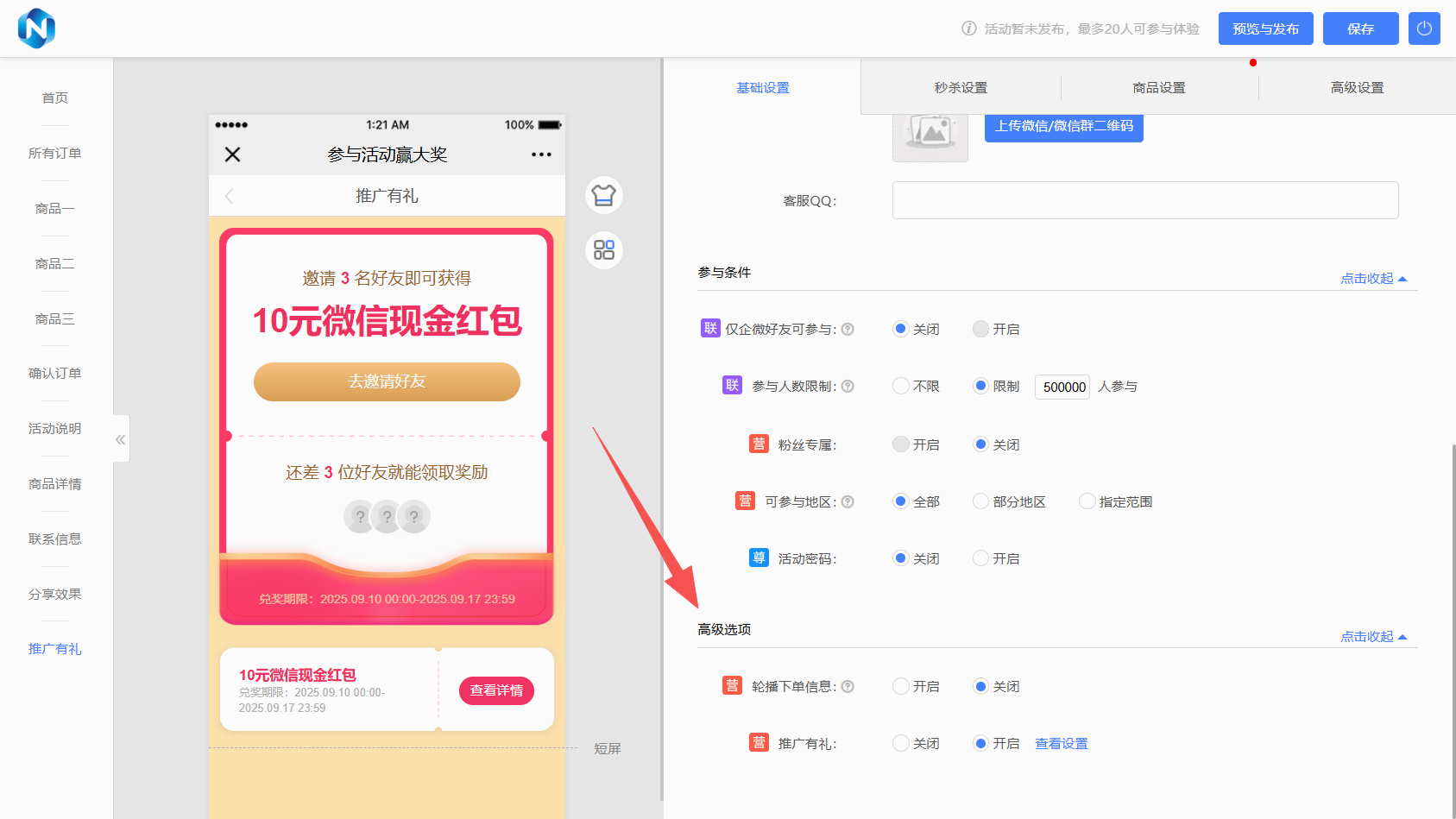Enable 活动密码 by selecting 开启

click(980, 558)
